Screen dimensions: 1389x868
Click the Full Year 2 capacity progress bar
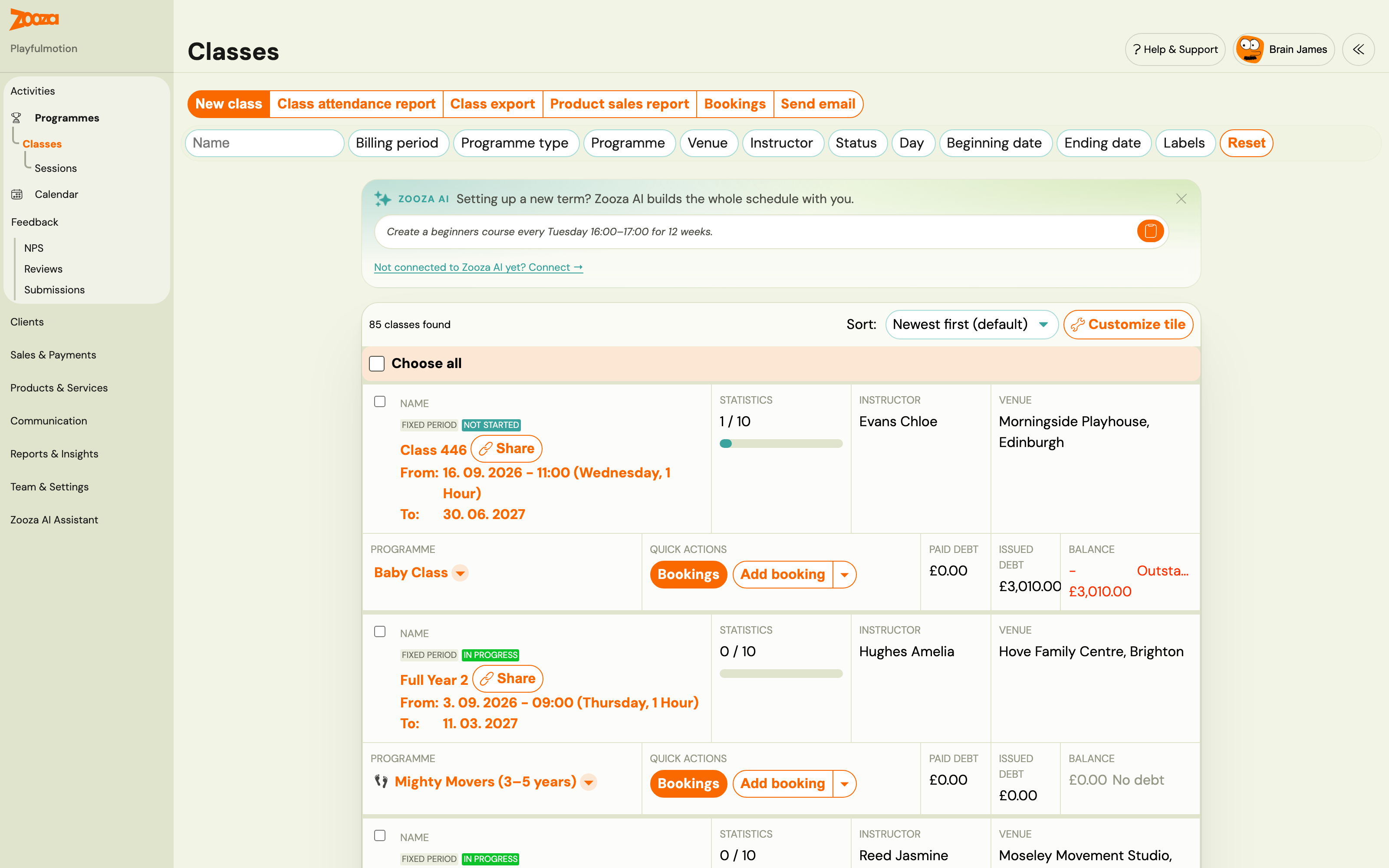[x=781, y=674]
